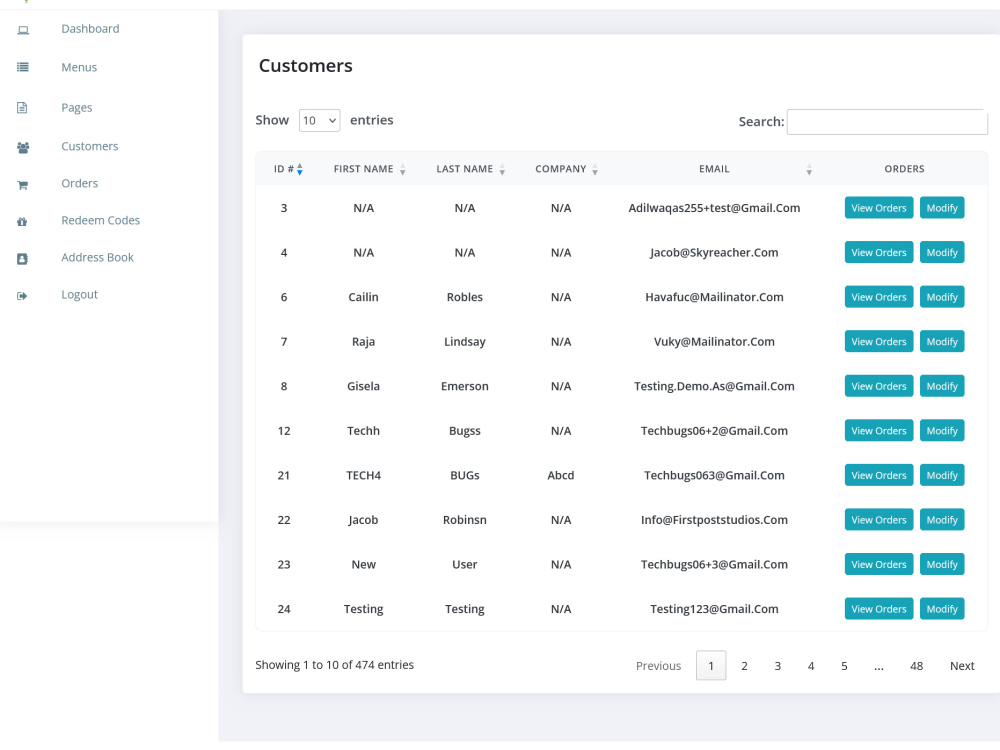This screenshot has height=750, width=1000.
Task: Click the Pages document icon
Action: pos(22,108)
